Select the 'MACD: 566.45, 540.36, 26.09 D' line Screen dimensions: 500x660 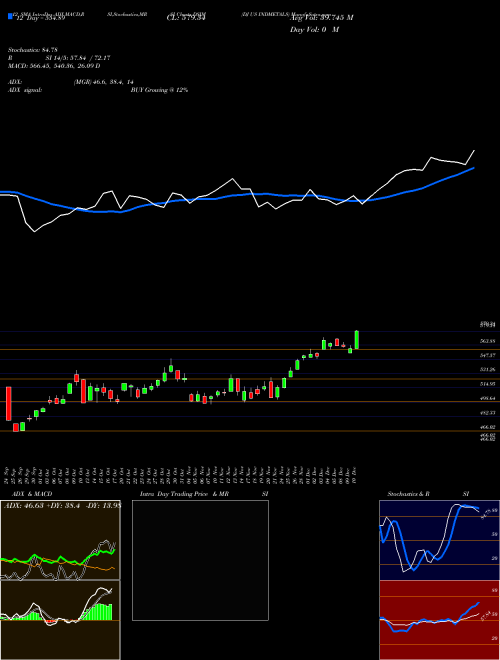54,66
